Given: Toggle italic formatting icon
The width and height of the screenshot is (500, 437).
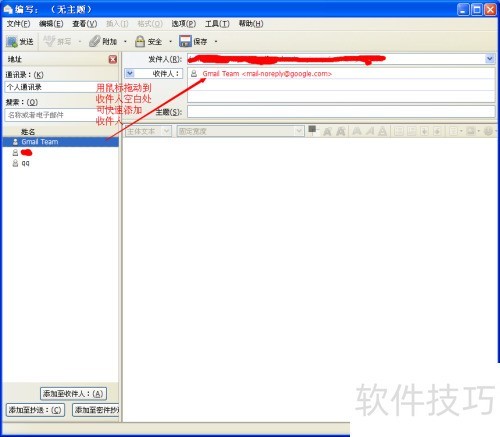Looking at the screenshot, I should (x=370, y=131).
